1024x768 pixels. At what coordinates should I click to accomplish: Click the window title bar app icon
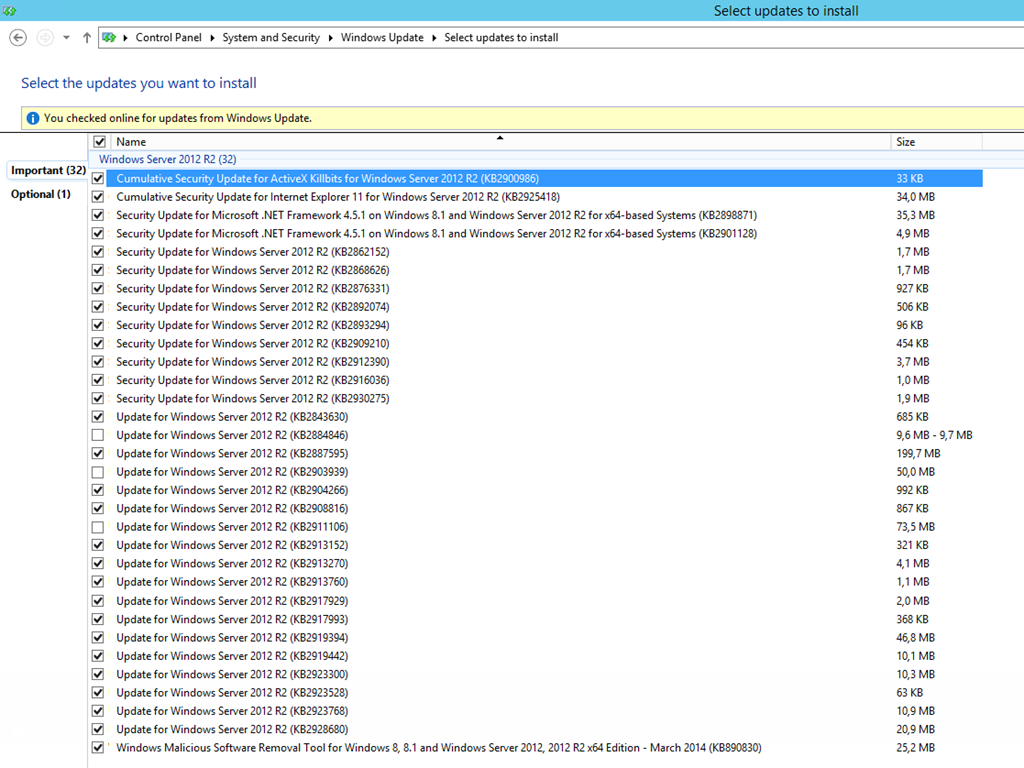9,10
